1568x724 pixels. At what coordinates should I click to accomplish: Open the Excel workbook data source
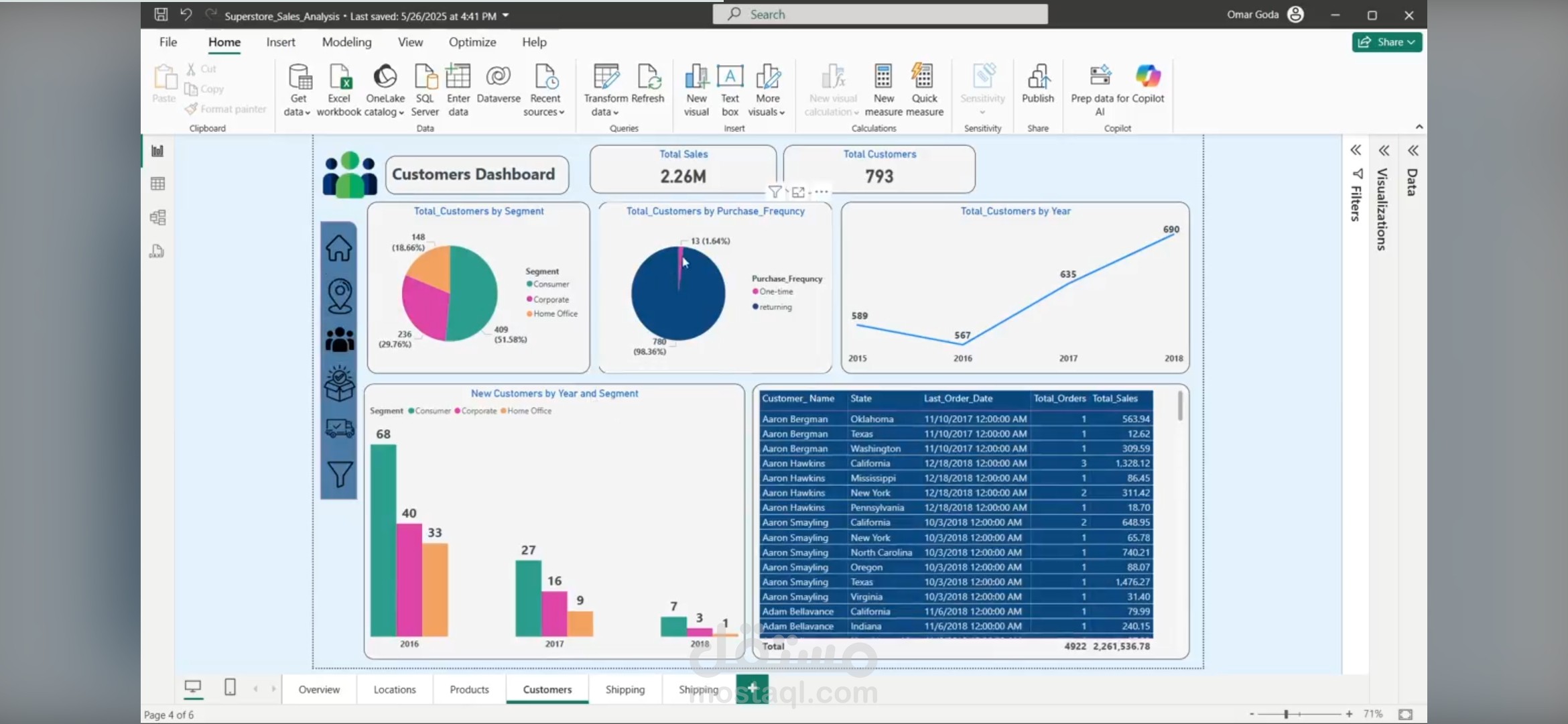[x=339, y=77]
